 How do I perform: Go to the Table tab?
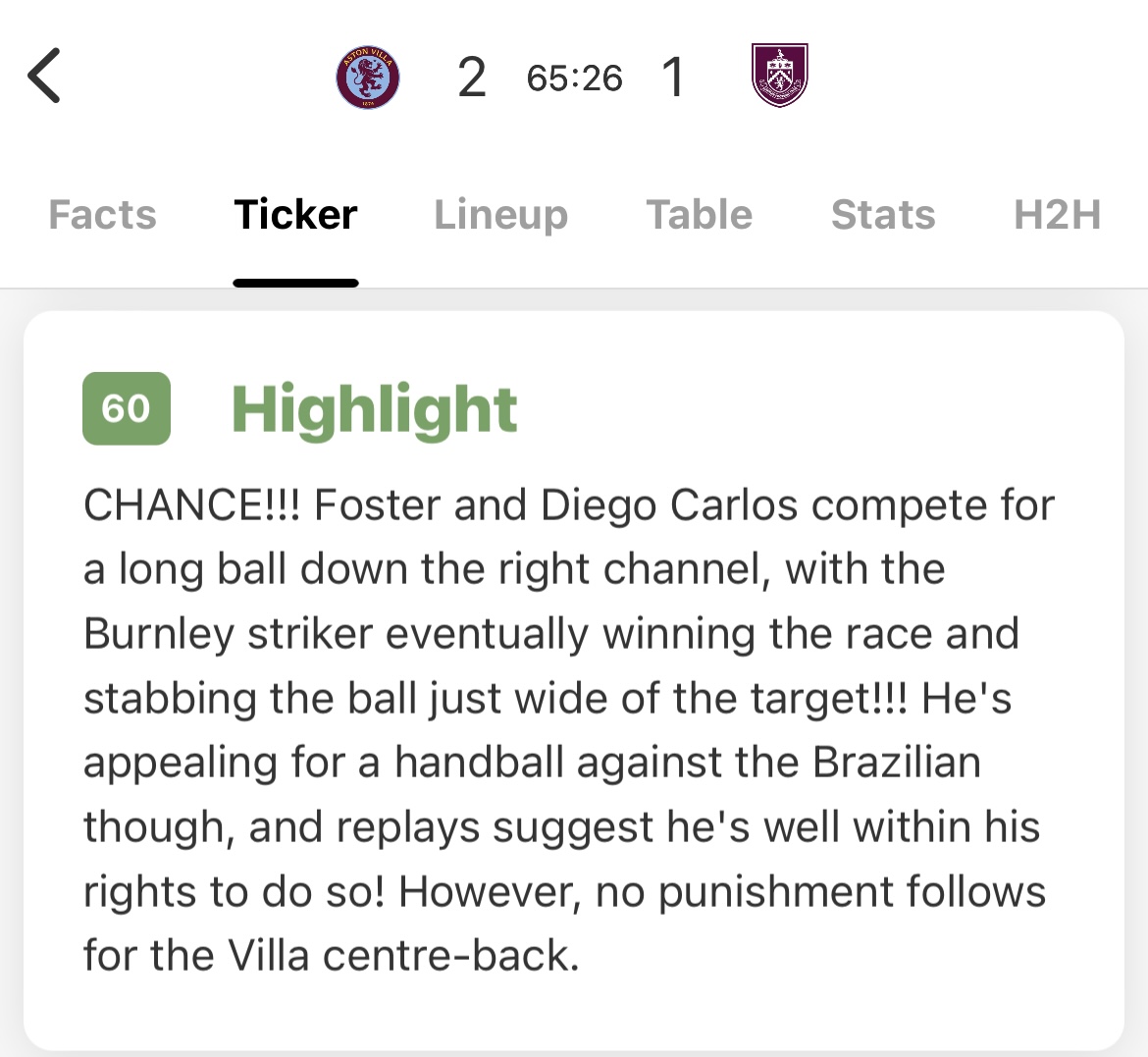click(700, 215)
